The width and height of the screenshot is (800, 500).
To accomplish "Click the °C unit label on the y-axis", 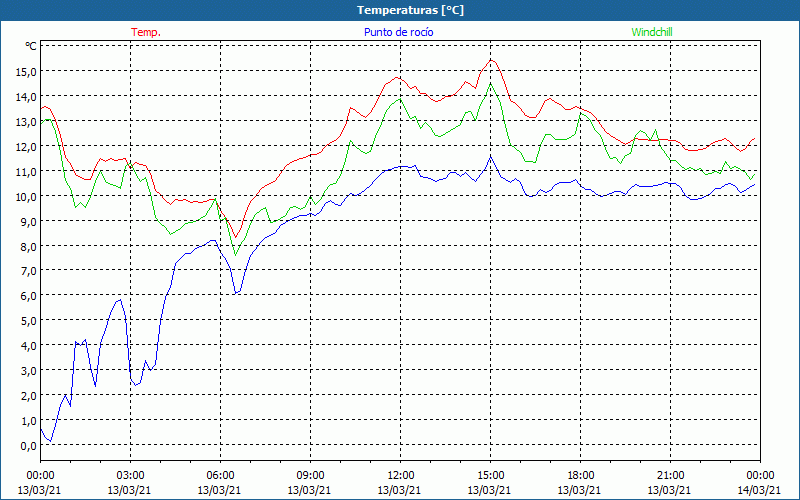I will pos(31,46).
